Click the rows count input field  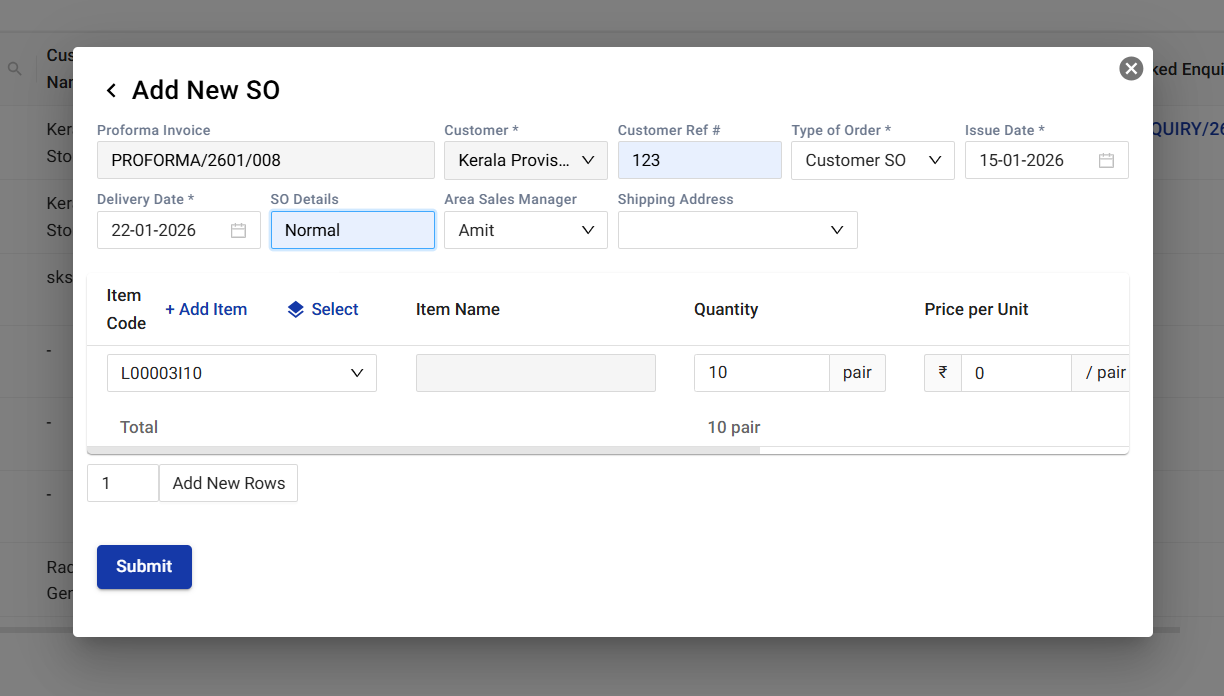(123, 483)
